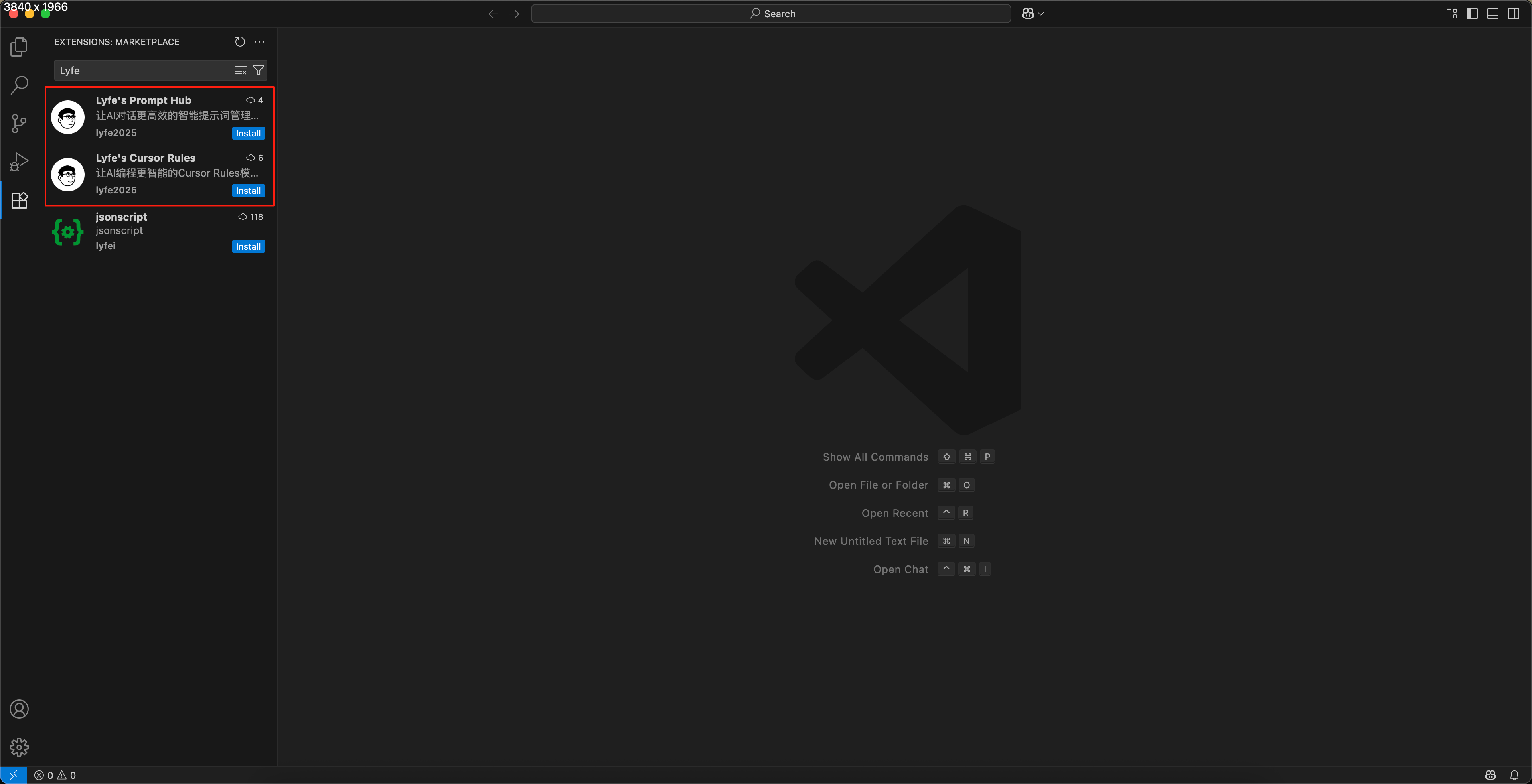Screen dimensions: 1532x784
Task: Open the Accounts icon menu
Action: (19, 709)
